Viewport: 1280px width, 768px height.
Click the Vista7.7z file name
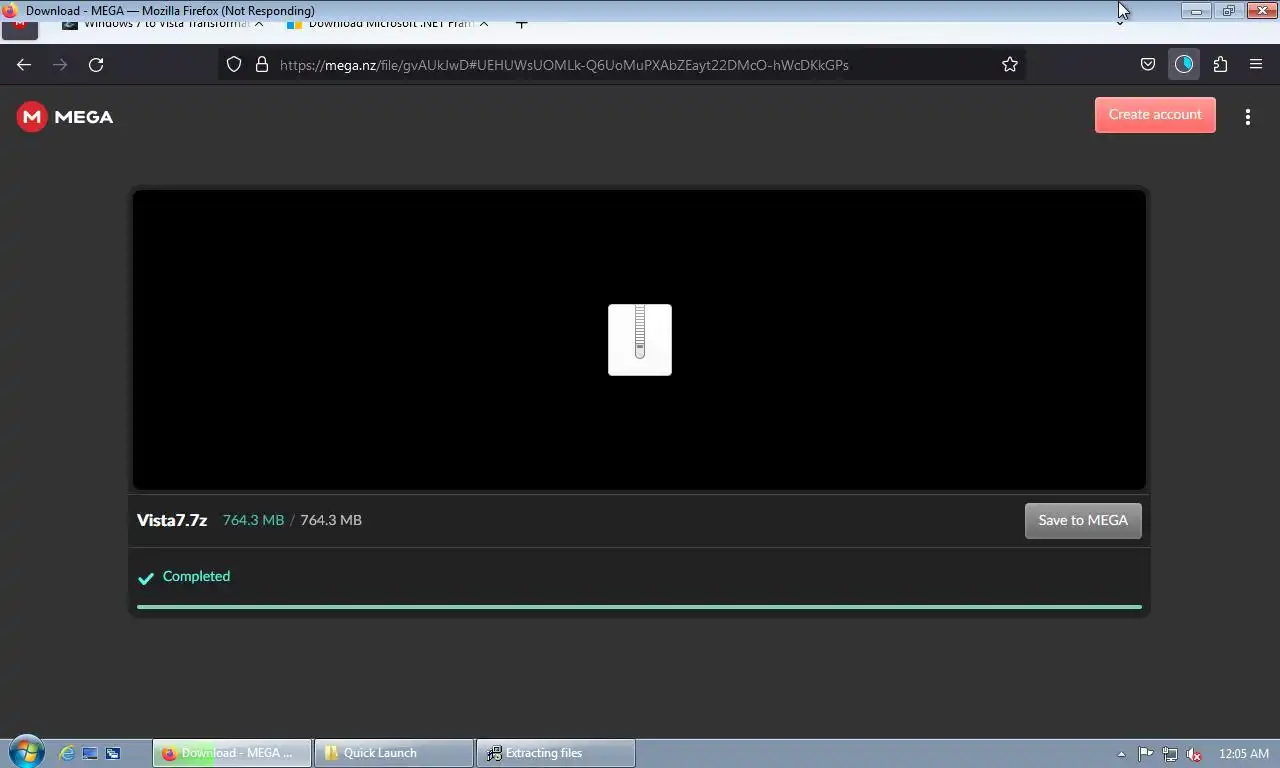(x=172, y=520)
